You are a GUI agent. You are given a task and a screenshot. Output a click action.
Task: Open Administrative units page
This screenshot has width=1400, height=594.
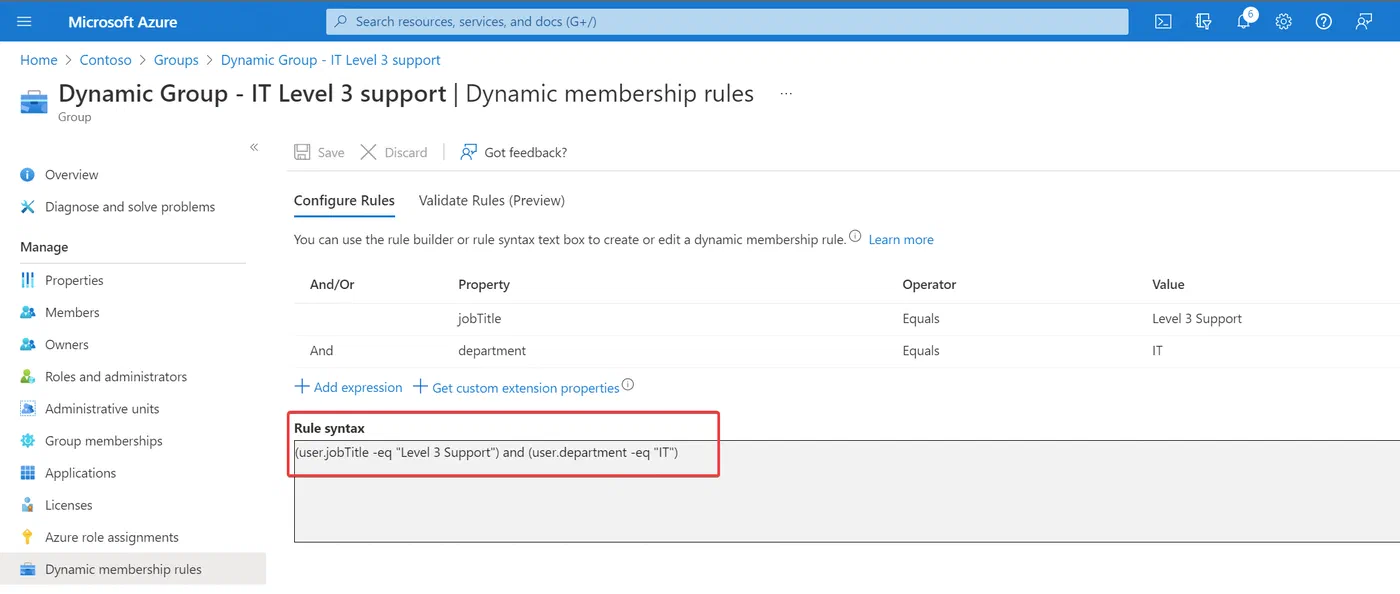(x=102, y=409)
